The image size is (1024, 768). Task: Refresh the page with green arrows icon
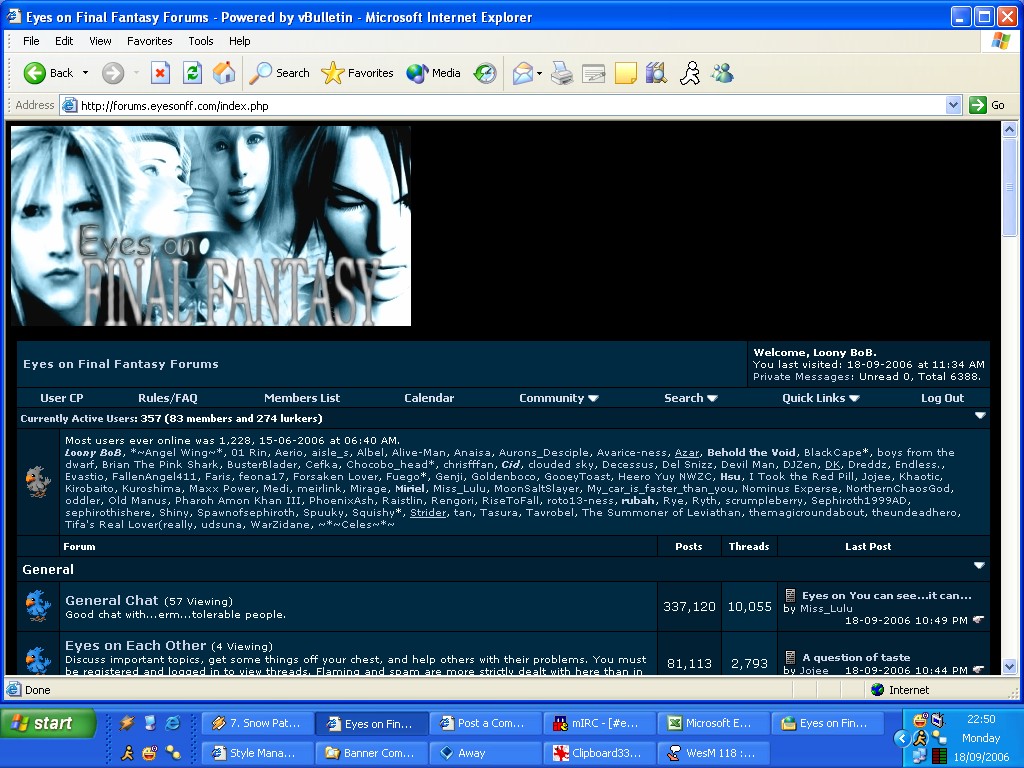(x=192, y=73)
